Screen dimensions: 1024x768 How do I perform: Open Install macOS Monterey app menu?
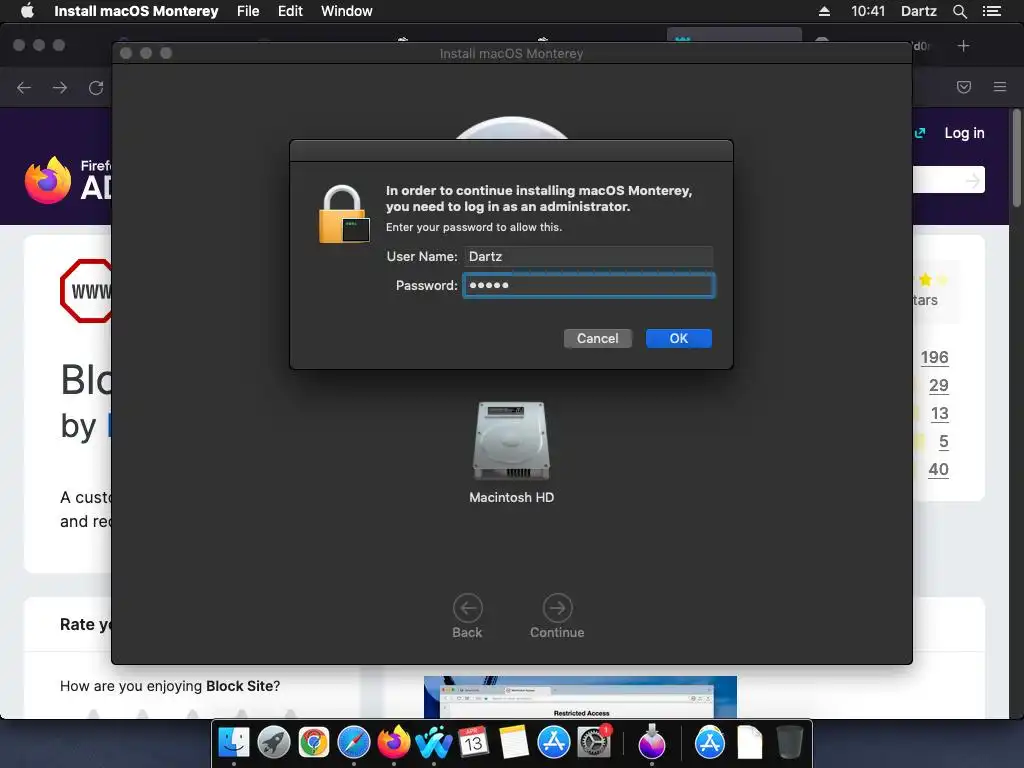click(x=136, y=11)
